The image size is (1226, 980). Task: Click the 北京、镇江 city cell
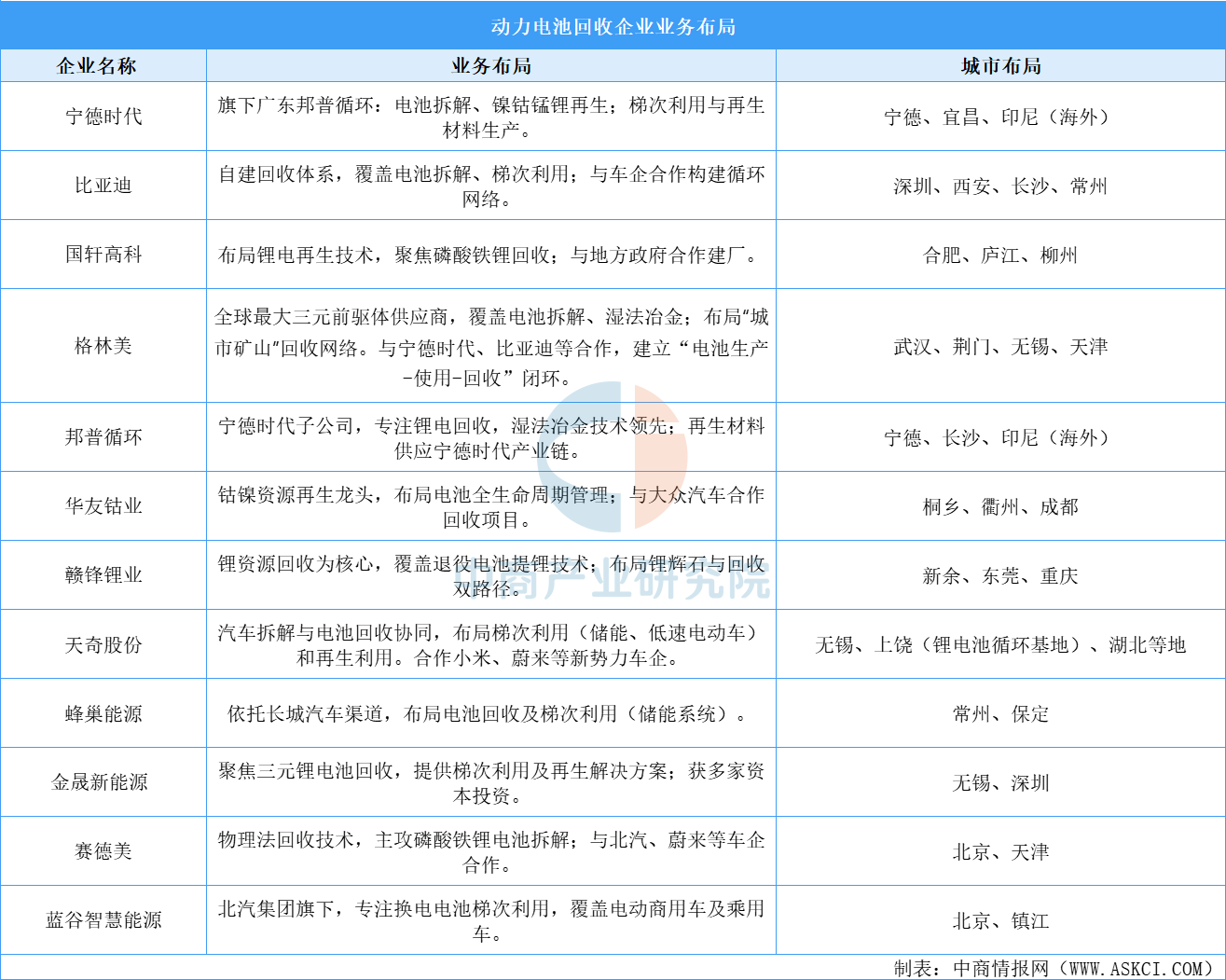tap(1000, 920)
